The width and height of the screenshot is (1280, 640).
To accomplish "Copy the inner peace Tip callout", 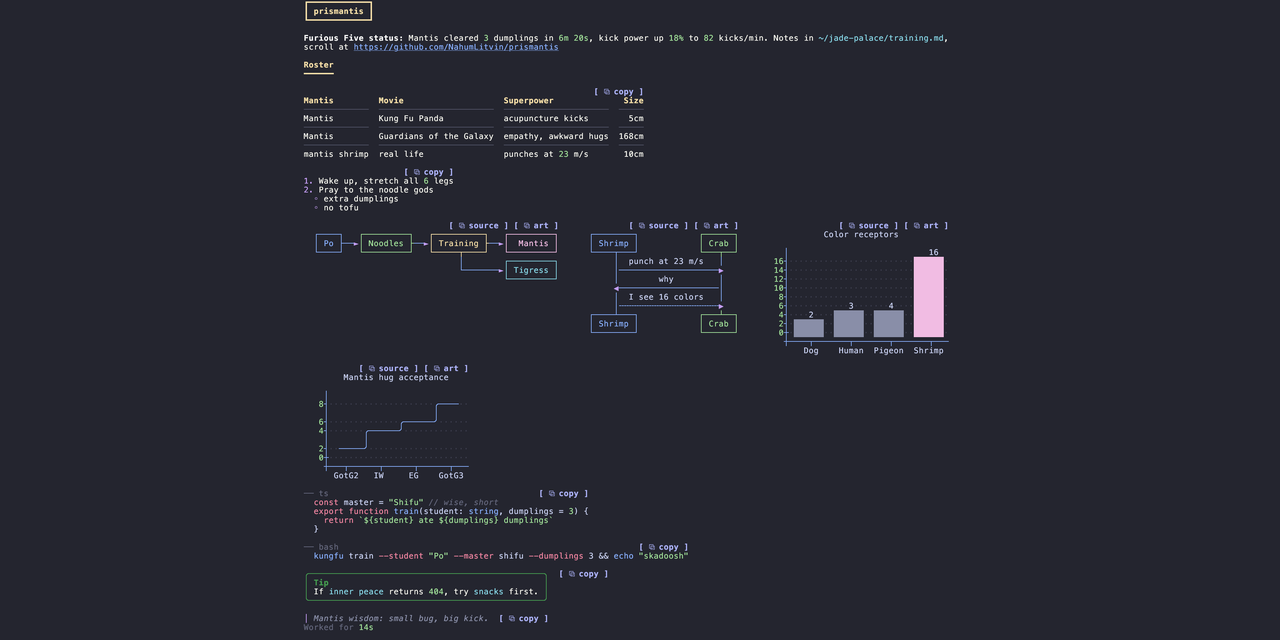I will point(584,574).
